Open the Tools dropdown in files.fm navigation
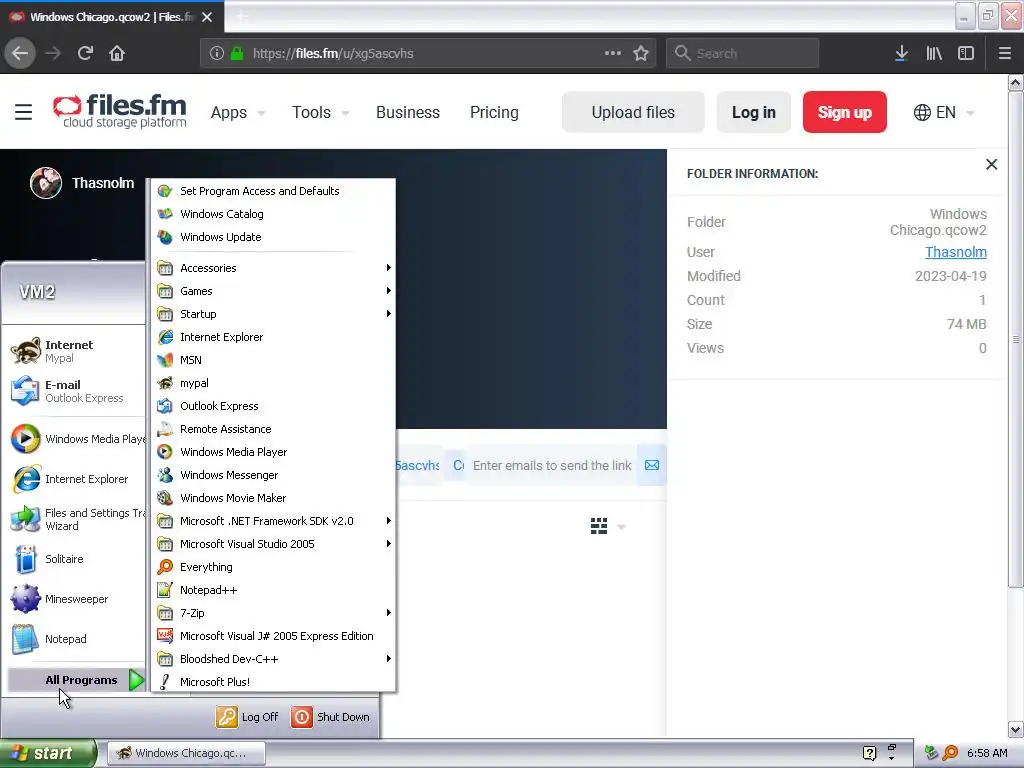The image size is (1024, 768). tap(321, 112)
